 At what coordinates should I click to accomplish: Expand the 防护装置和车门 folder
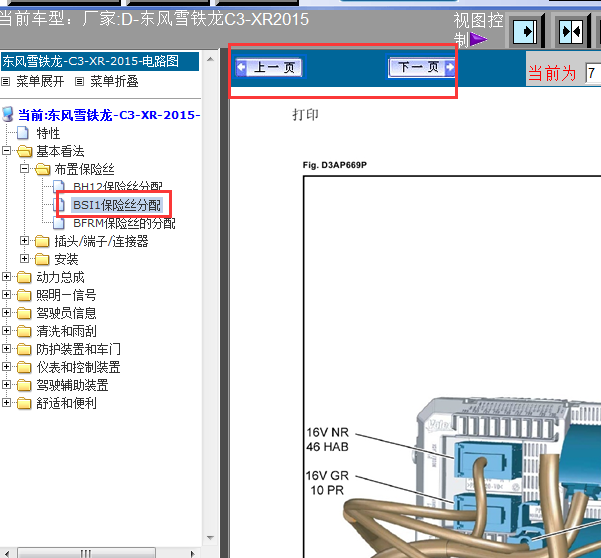[6, 348]
